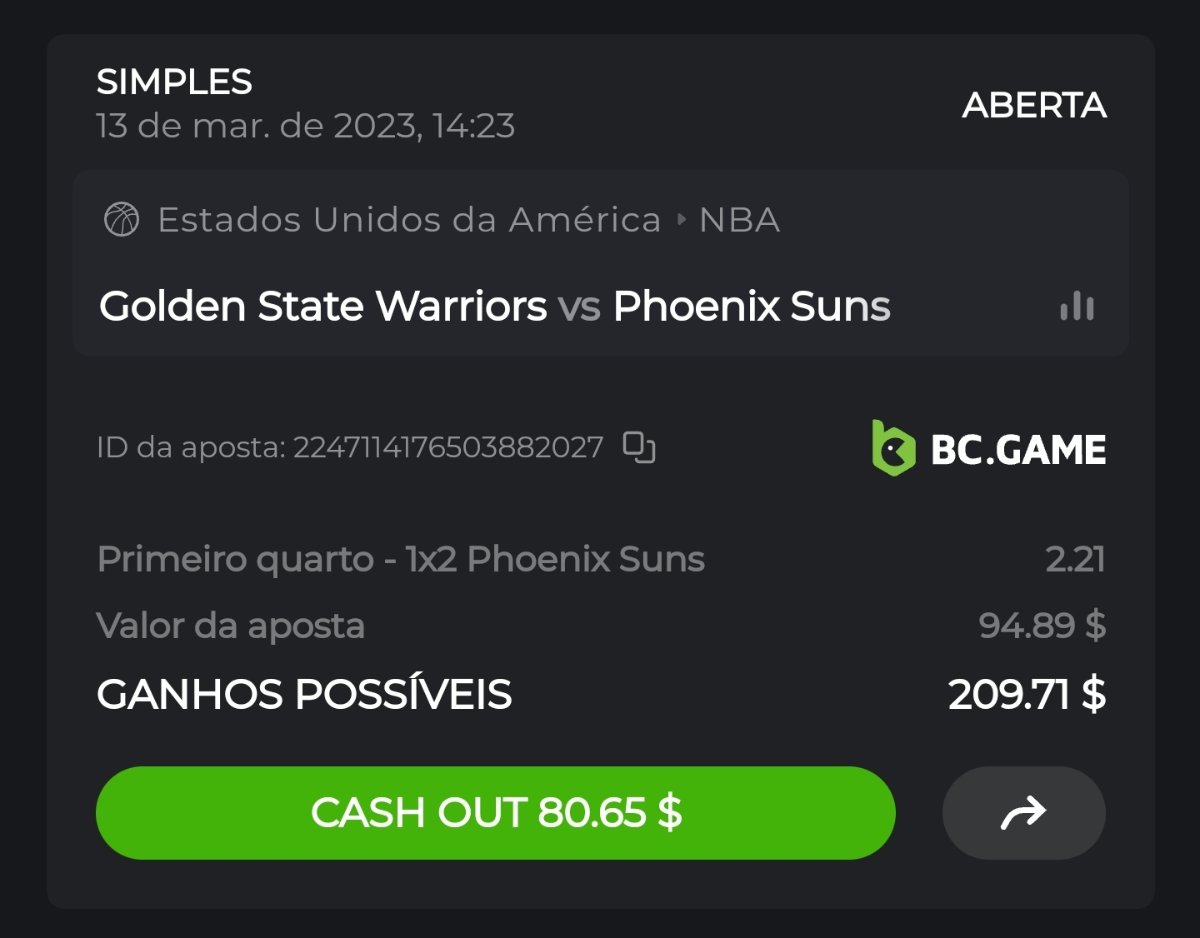The width and height of the screenshot is (1200, 938).
Task: Click the ABERTA bet status label
Action: (x=1034, y=105)
